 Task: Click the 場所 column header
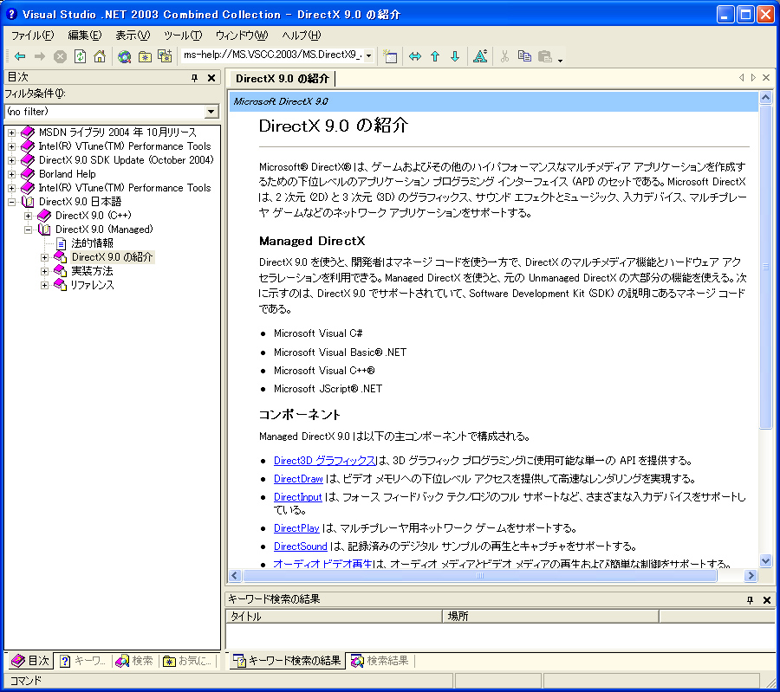click(551, 616)
